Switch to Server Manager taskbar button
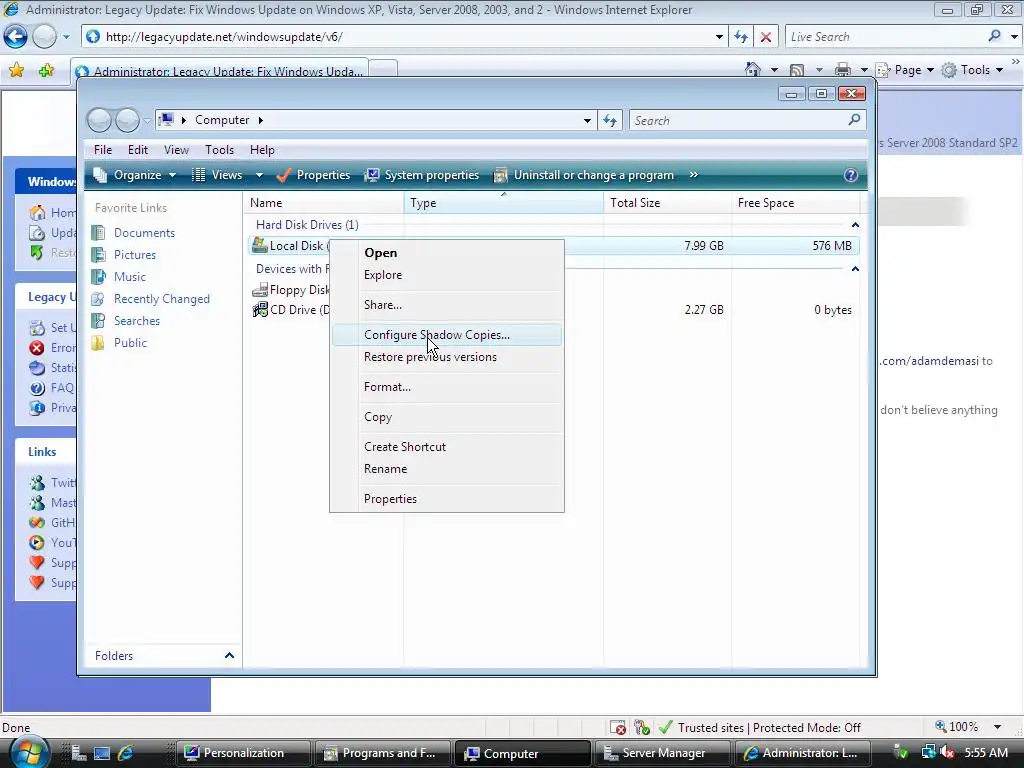 662,753
